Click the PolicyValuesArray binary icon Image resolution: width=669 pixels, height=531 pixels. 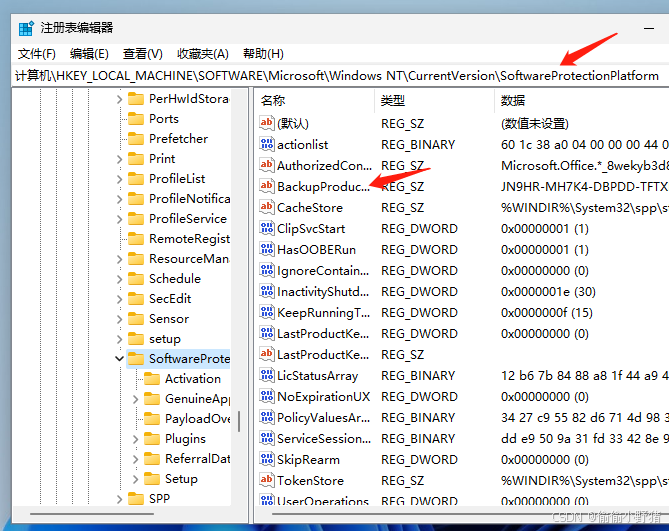(x=267, y=417)
